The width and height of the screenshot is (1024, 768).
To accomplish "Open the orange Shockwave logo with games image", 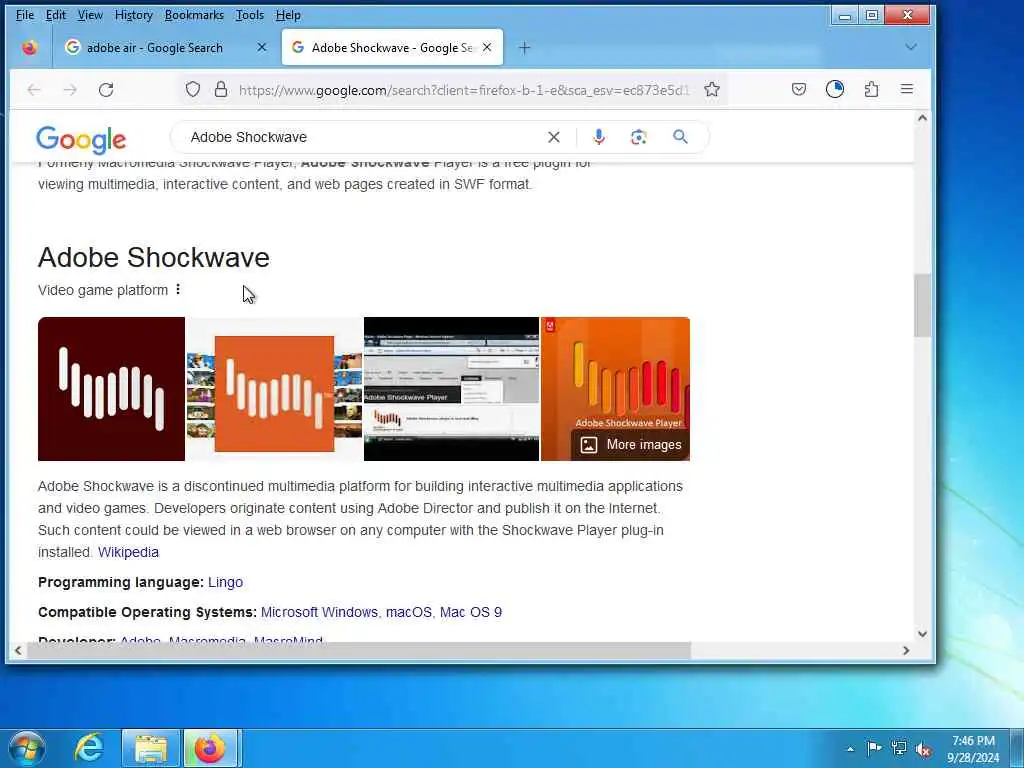I will 274,389.
